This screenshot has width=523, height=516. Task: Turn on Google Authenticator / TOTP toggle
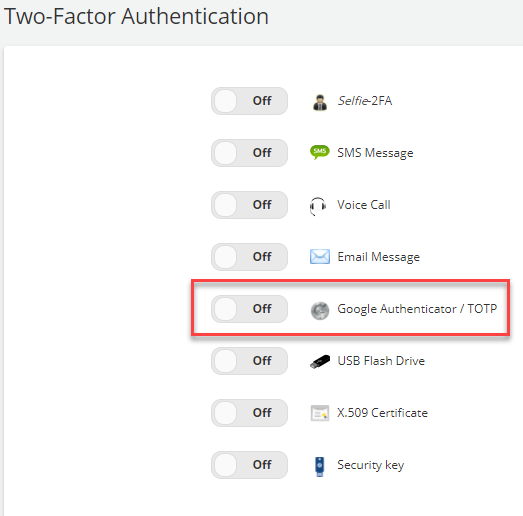(x=249, y=309)
